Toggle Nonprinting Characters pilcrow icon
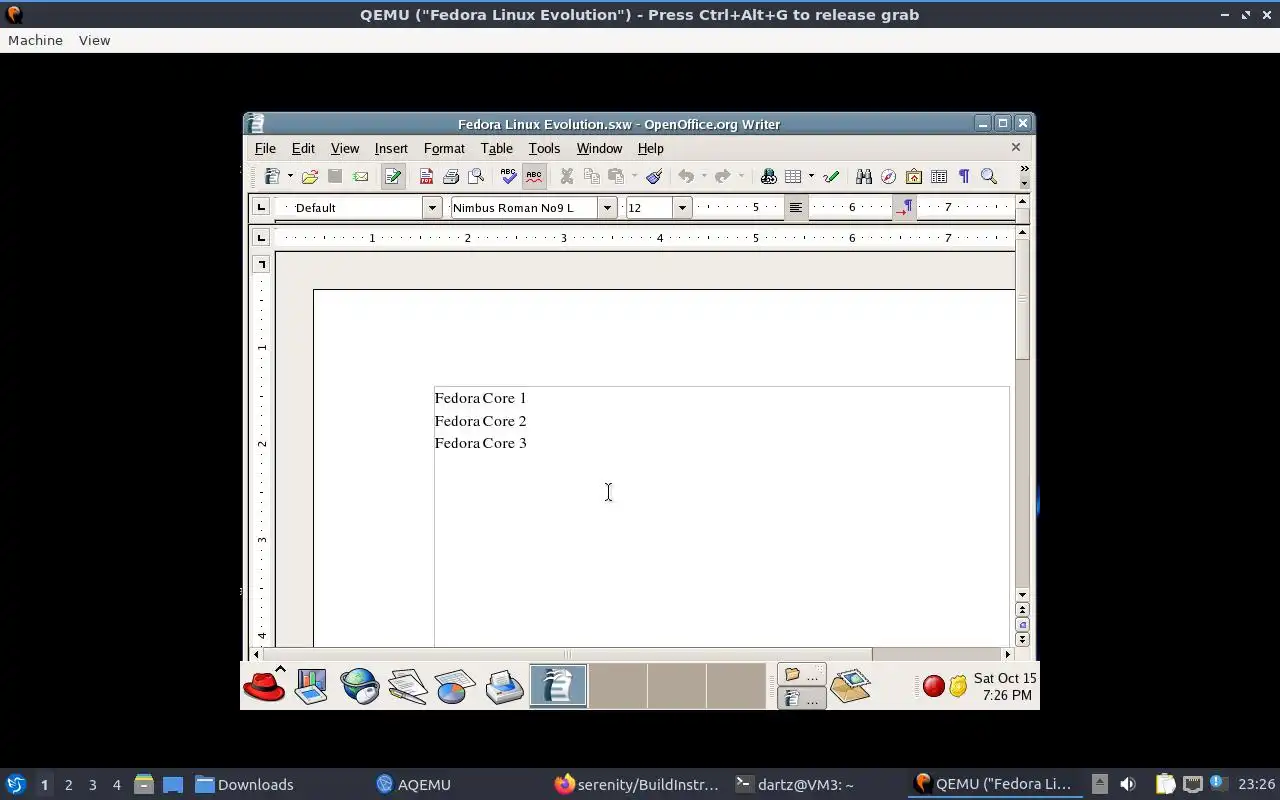This screenshot has width=1280, height=800. [964, 177]
